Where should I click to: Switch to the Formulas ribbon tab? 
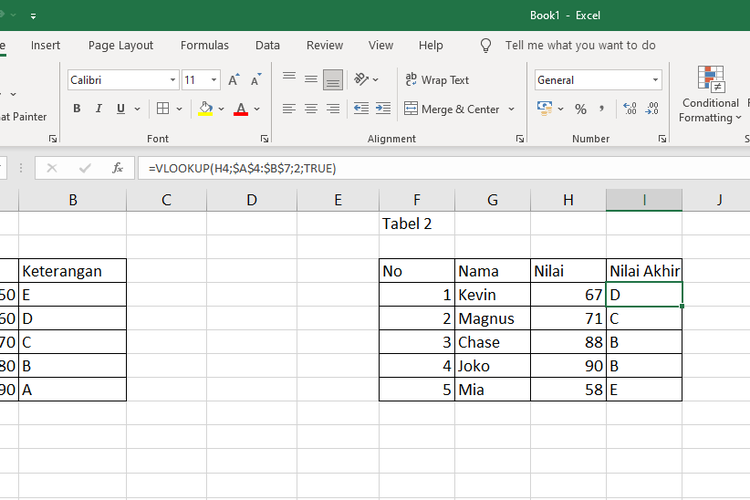click(204, 45)
